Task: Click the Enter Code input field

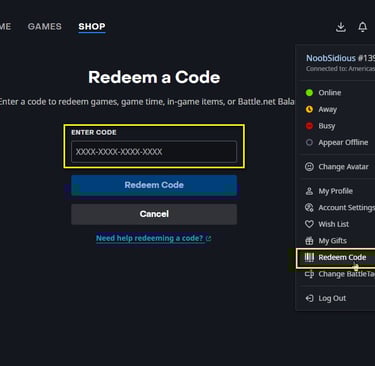Action: click(154, 152)
